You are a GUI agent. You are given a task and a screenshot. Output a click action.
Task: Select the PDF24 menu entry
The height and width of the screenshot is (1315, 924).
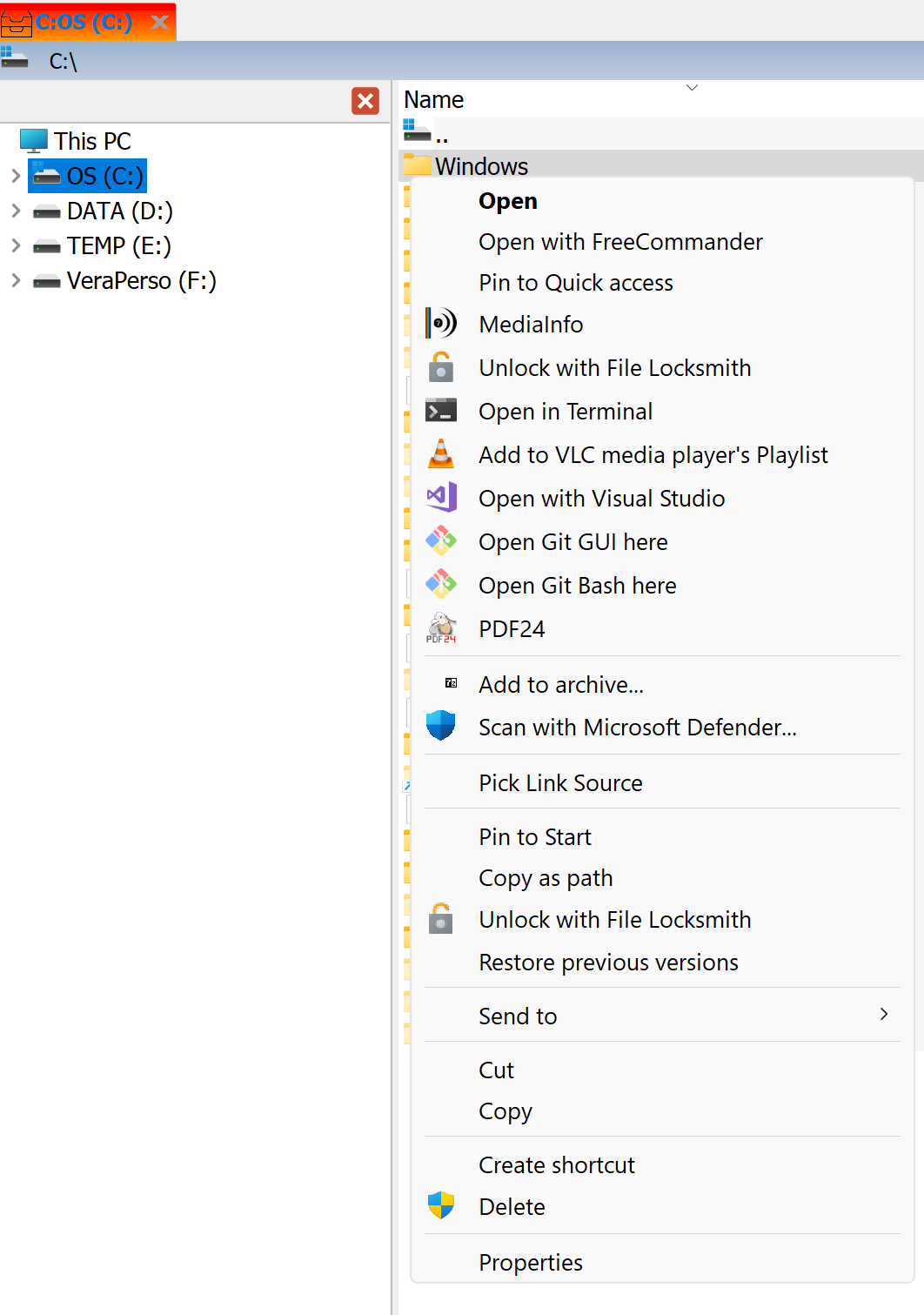[x=662, y=629]
